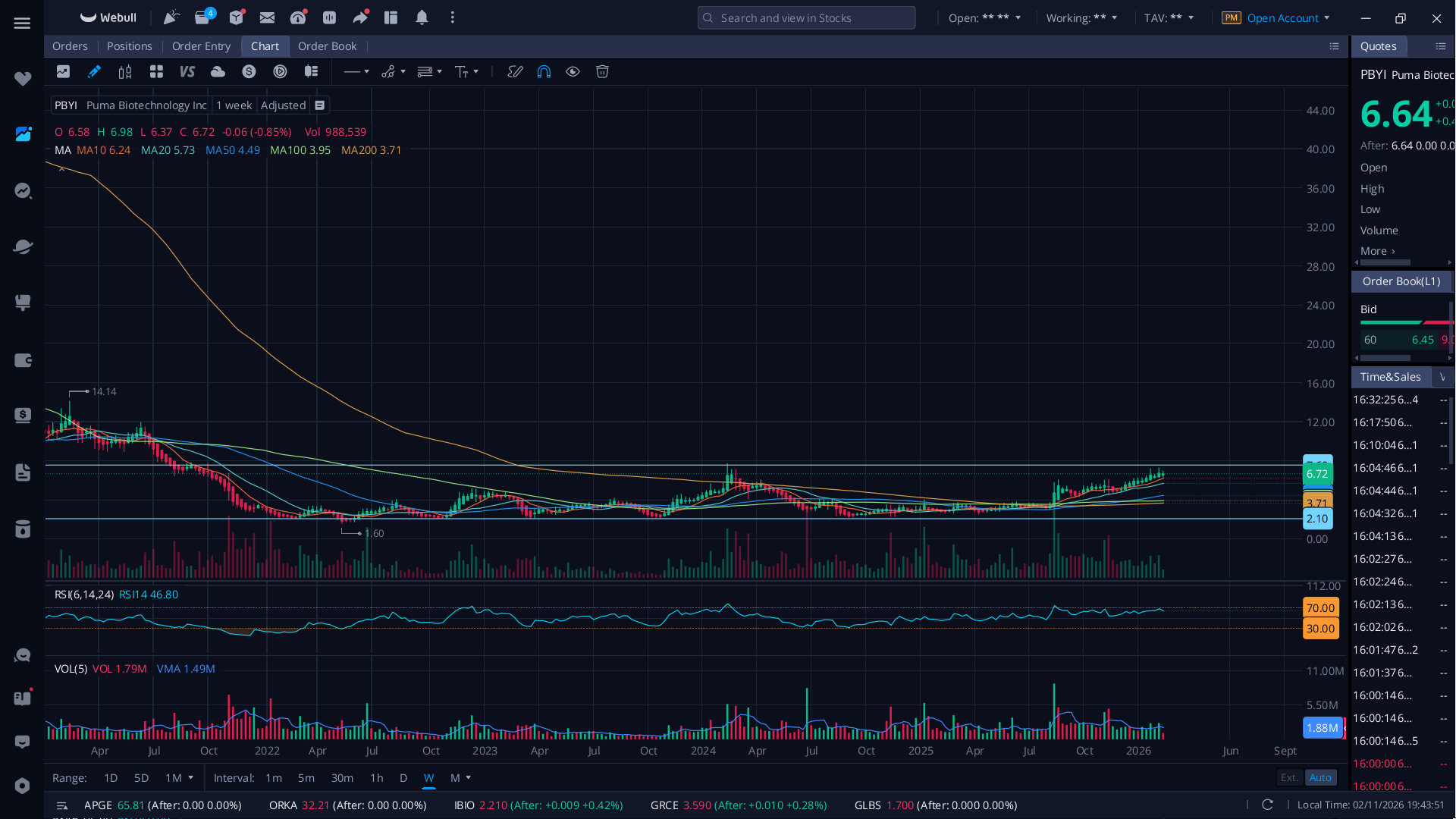
Task: Click More in Quotes panel
Action: point(1377,251)
